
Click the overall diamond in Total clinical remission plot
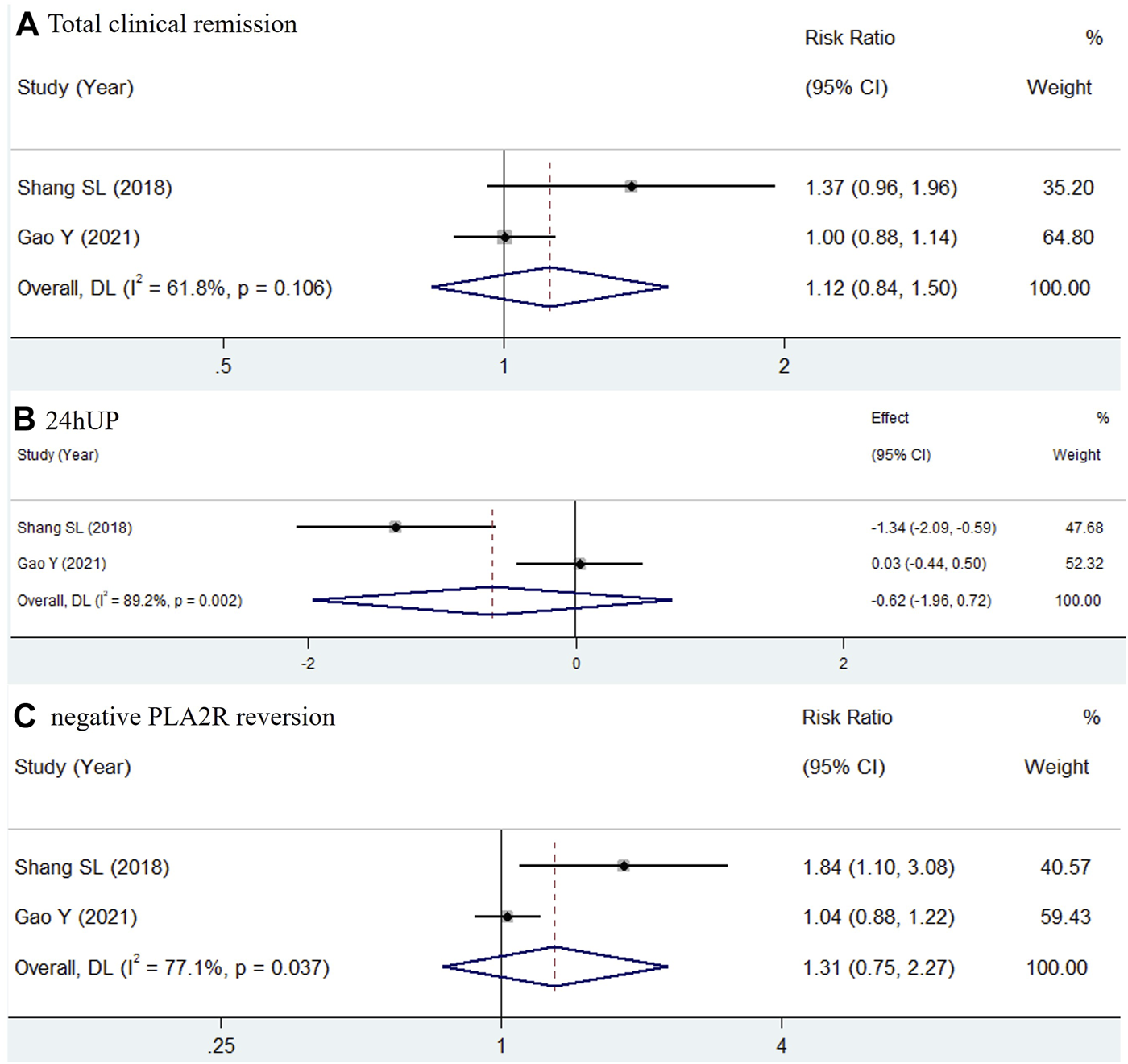click(549, 288)
